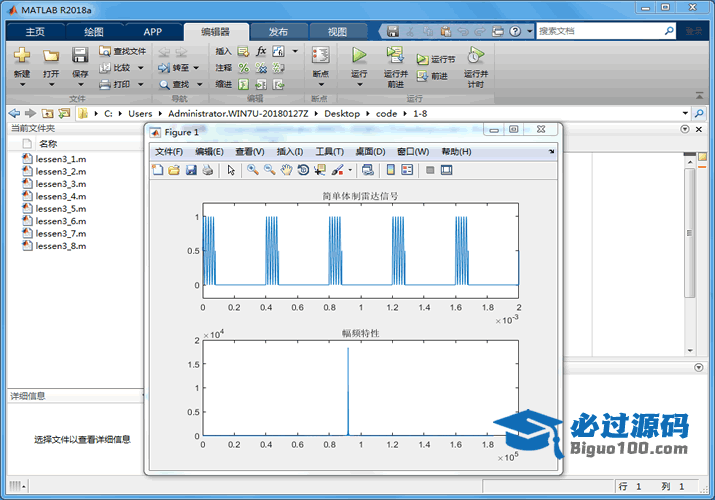Click Run and Advance icon
Viewport: 715px width, 500px height.
pyautogui.click(x=395, y=55)
